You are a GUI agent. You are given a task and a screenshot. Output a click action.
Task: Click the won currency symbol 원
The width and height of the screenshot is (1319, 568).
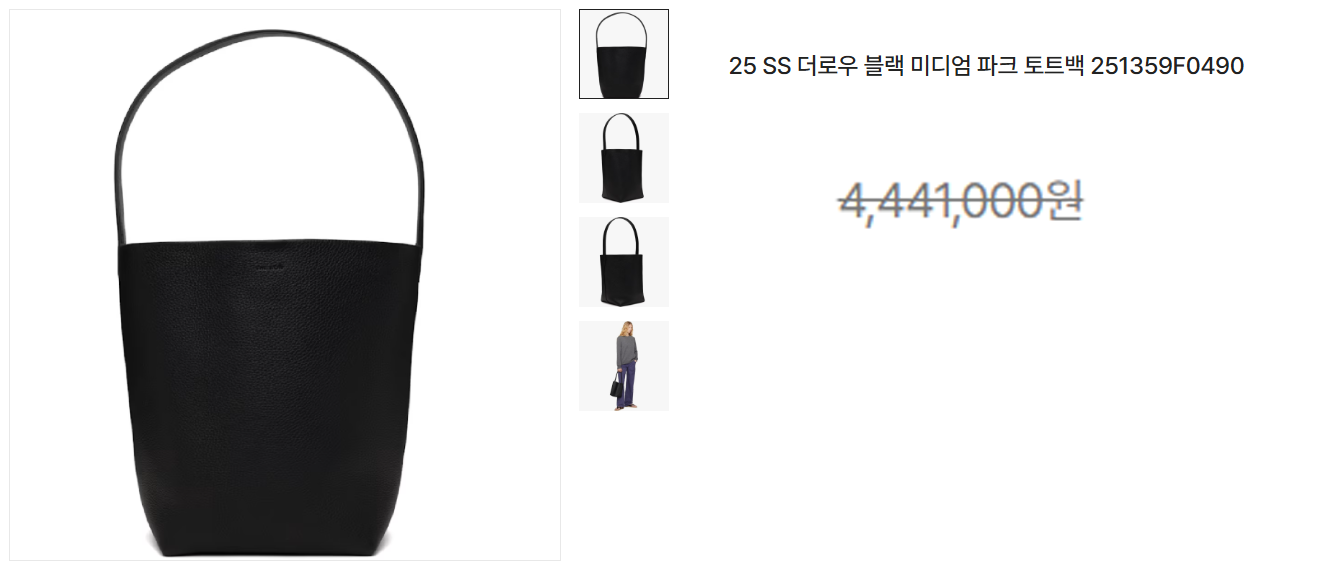click(x=1065, y=201)
